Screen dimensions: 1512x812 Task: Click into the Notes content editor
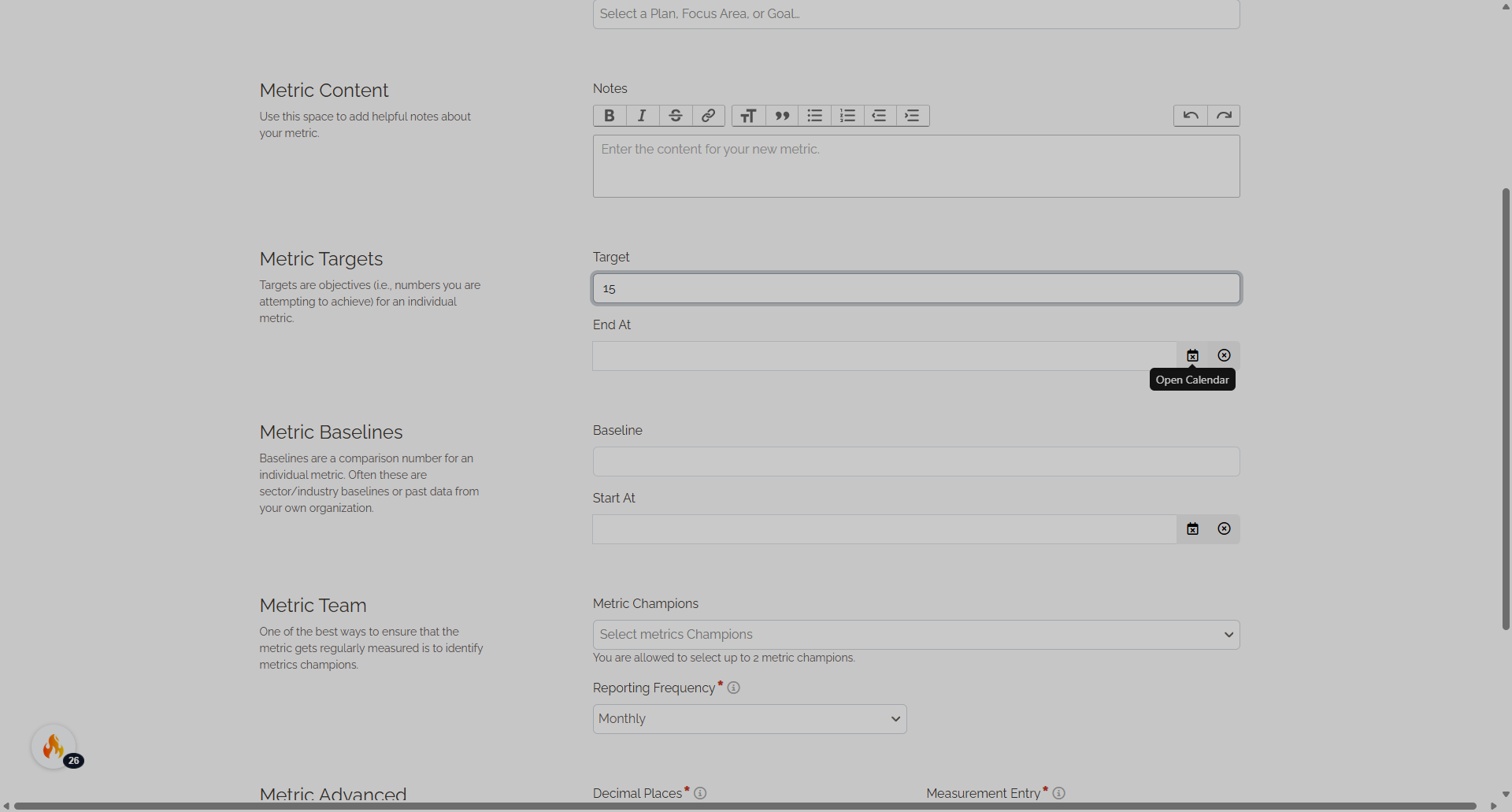pyautogui.click(x=917, y=166)
